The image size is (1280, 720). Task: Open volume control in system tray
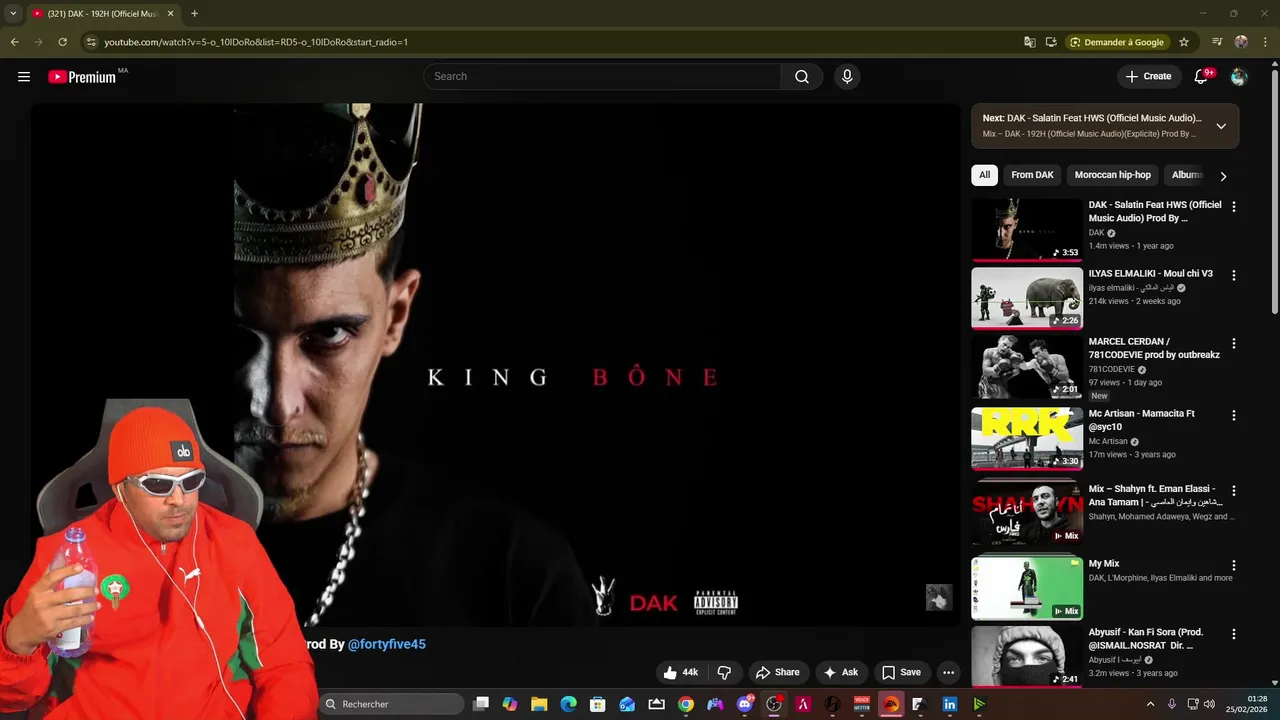(1209, 704)
